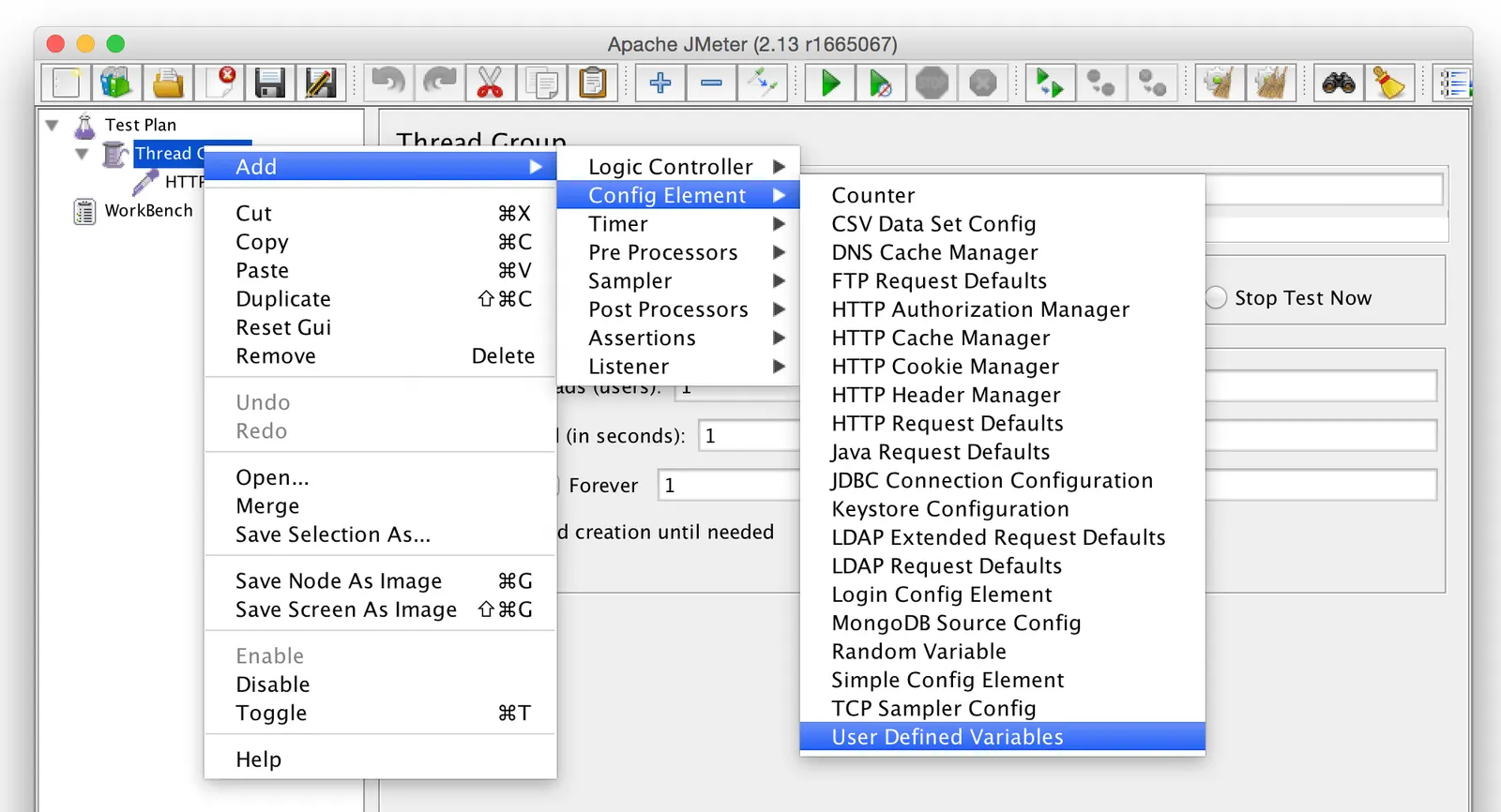Select the WorkBench tree node
The image size is (1501, 812).
[x=148, y=211]
